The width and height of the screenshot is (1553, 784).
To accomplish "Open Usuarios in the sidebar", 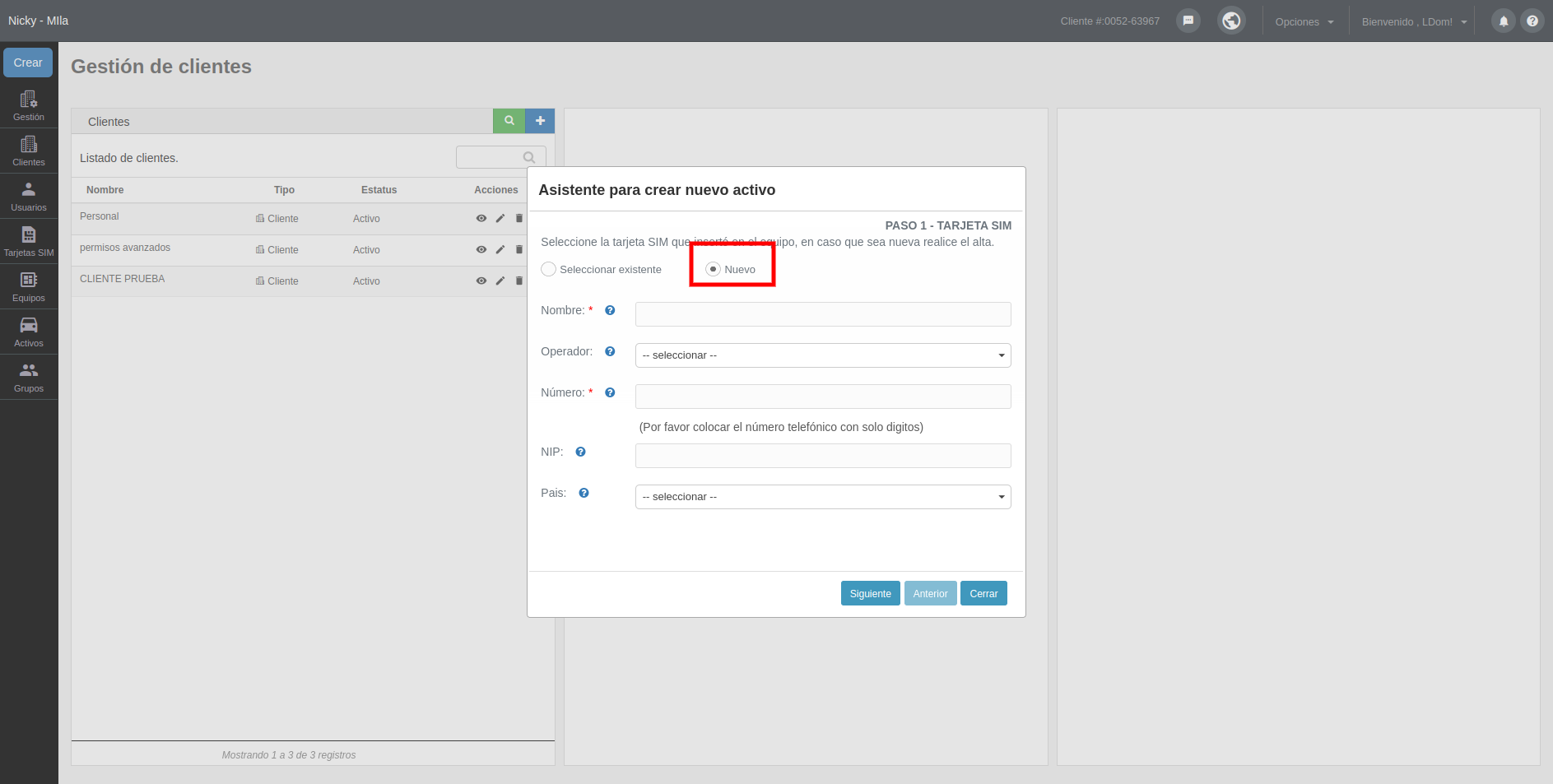I will tap(29, 197).
